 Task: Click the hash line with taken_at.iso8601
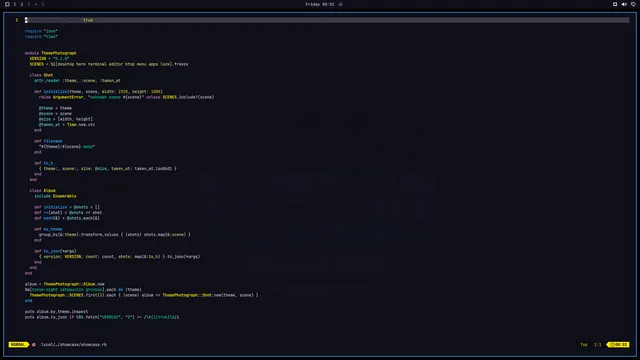[x=108, y=169]
